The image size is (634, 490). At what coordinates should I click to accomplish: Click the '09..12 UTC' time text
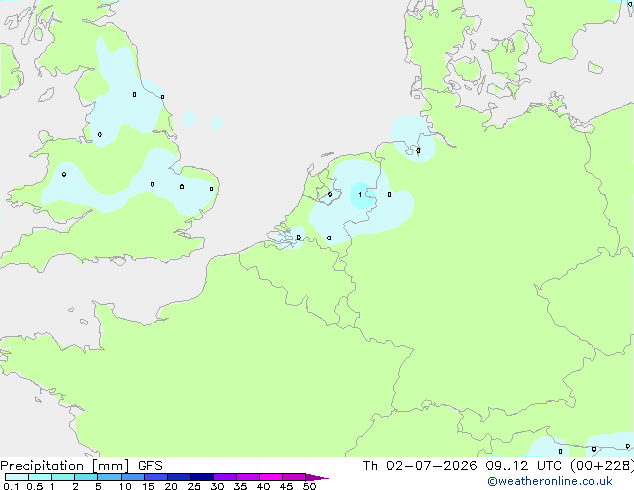coord(524,466)
